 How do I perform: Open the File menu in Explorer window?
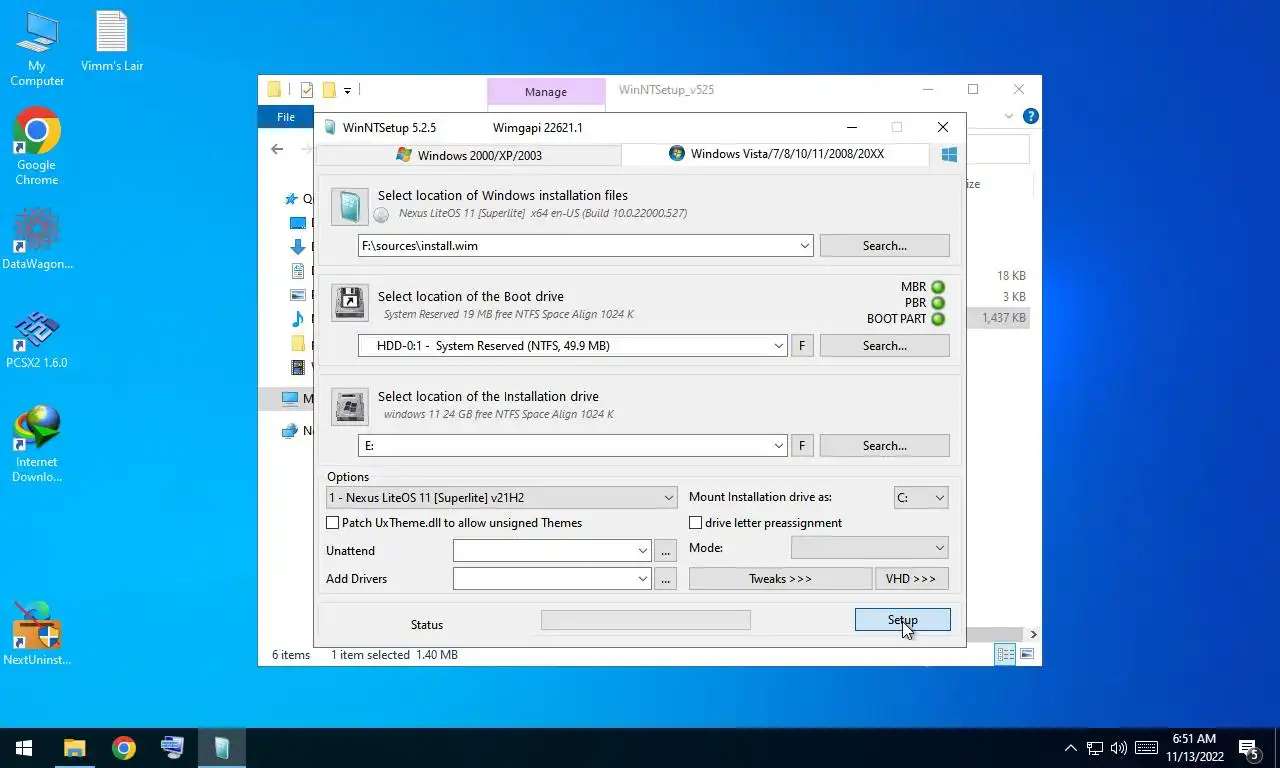tap(286, 117)
